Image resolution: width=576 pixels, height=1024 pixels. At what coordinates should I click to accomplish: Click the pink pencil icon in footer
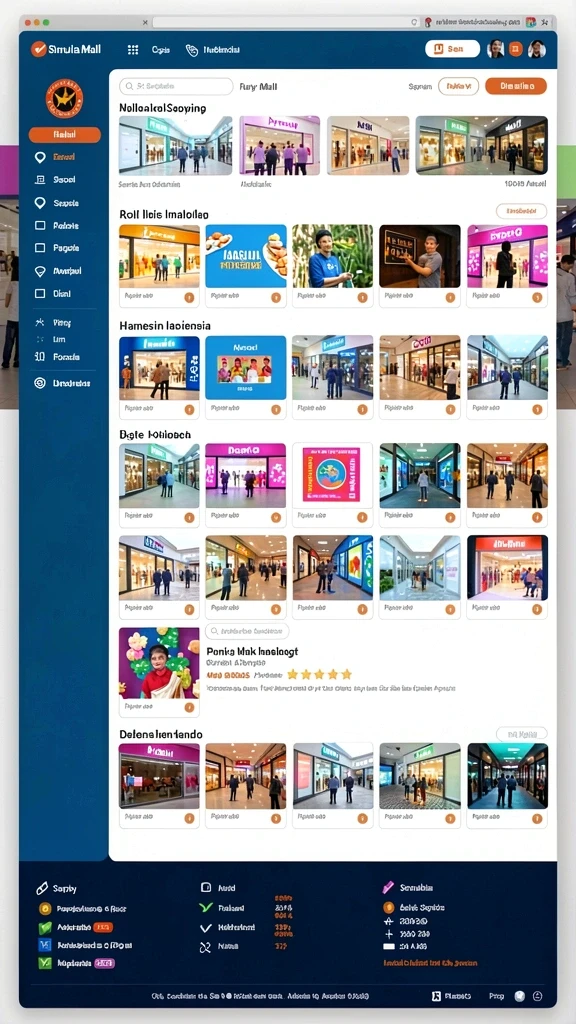[x=388, y=888]
